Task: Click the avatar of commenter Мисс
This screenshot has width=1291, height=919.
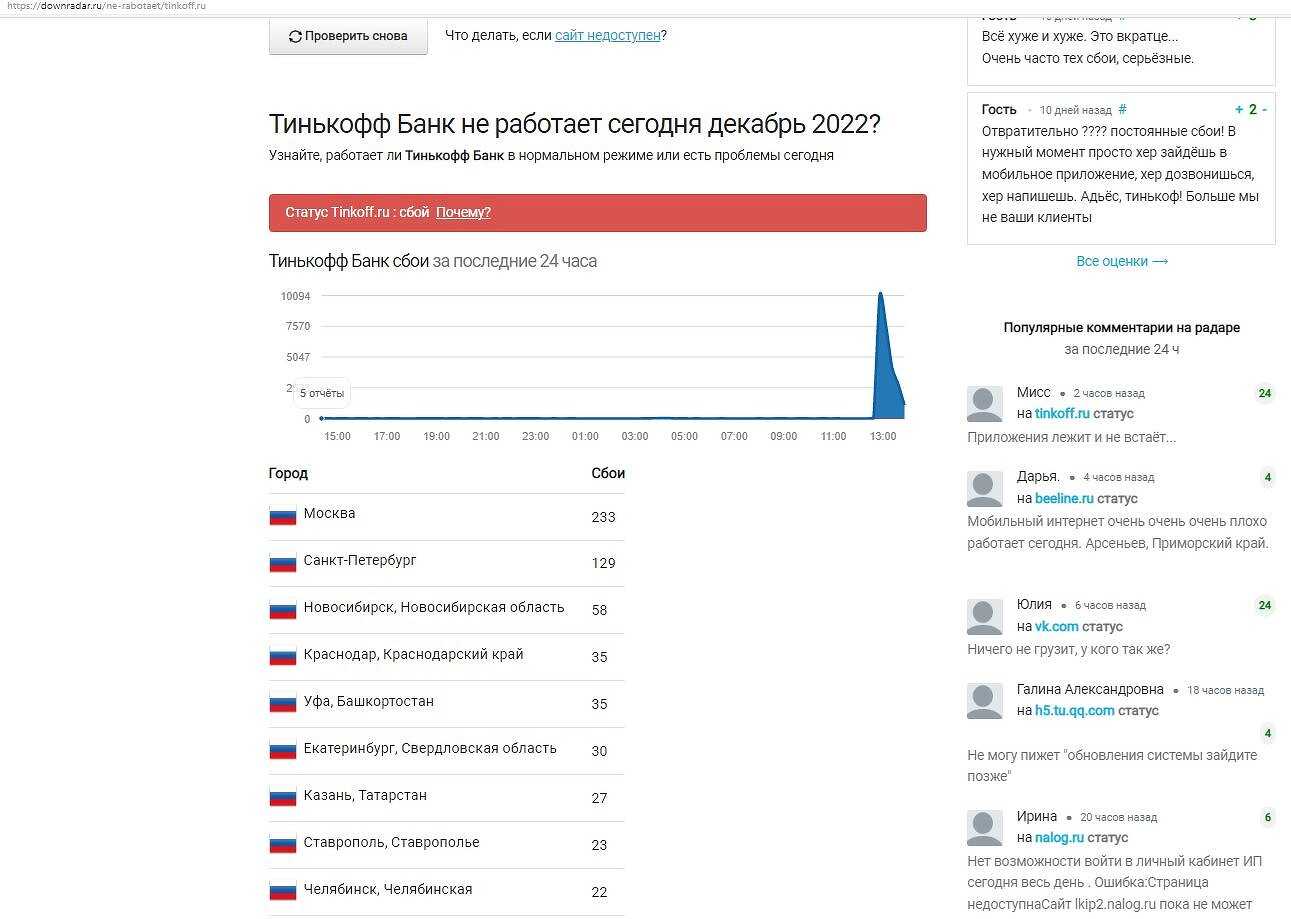Action: pyautogui.click(x=985, y=403)
